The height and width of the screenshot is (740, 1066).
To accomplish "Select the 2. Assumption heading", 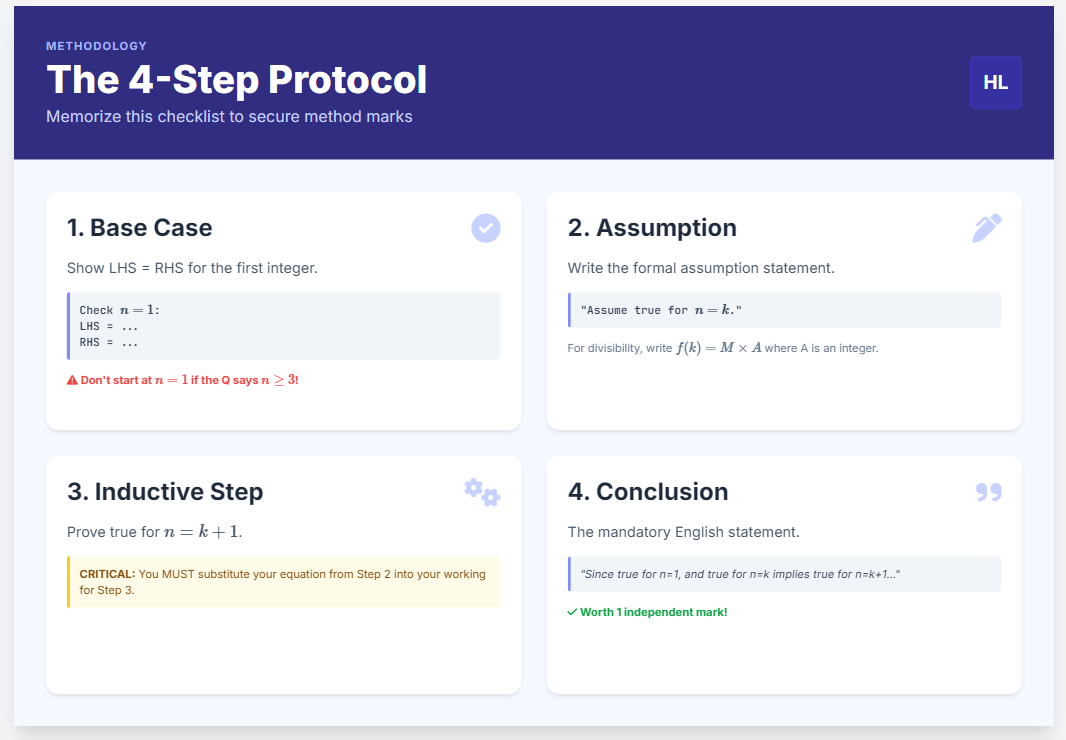I will pos(652,228).
